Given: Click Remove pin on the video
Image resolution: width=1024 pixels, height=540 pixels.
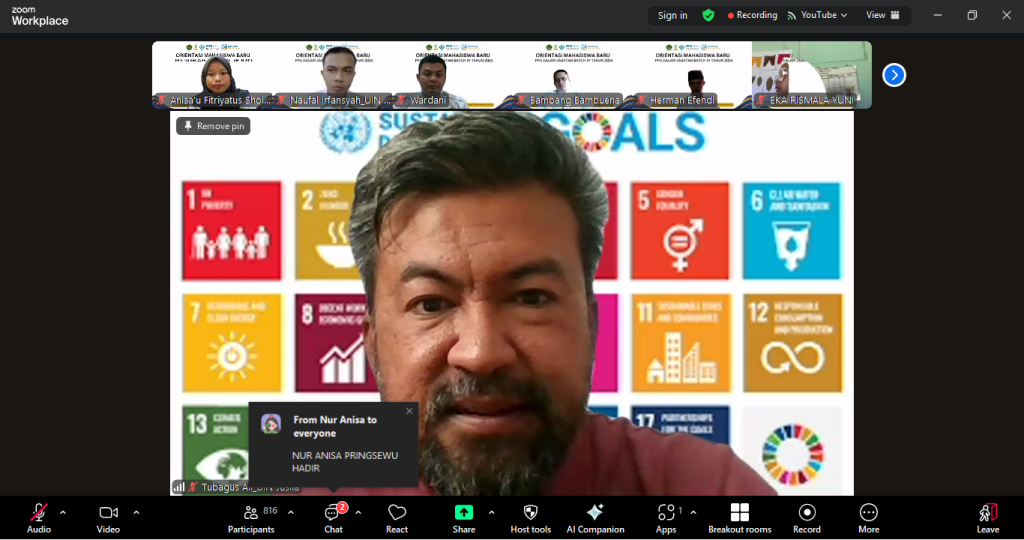Looking at the screenshot, I should [x=213, y=126].
